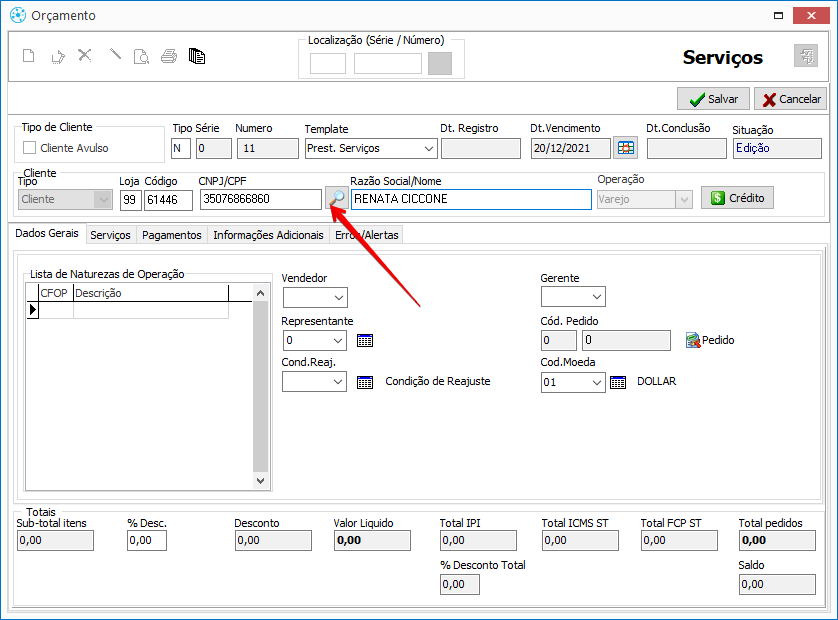Switch to the Dados Gerais tab
Viewport: 838px width, 620px height.
point(47,234)
